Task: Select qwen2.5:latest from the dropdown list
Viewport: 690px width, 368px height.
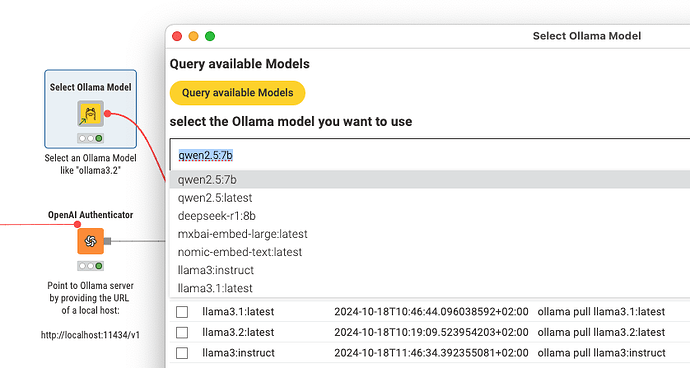Action: 429,198
